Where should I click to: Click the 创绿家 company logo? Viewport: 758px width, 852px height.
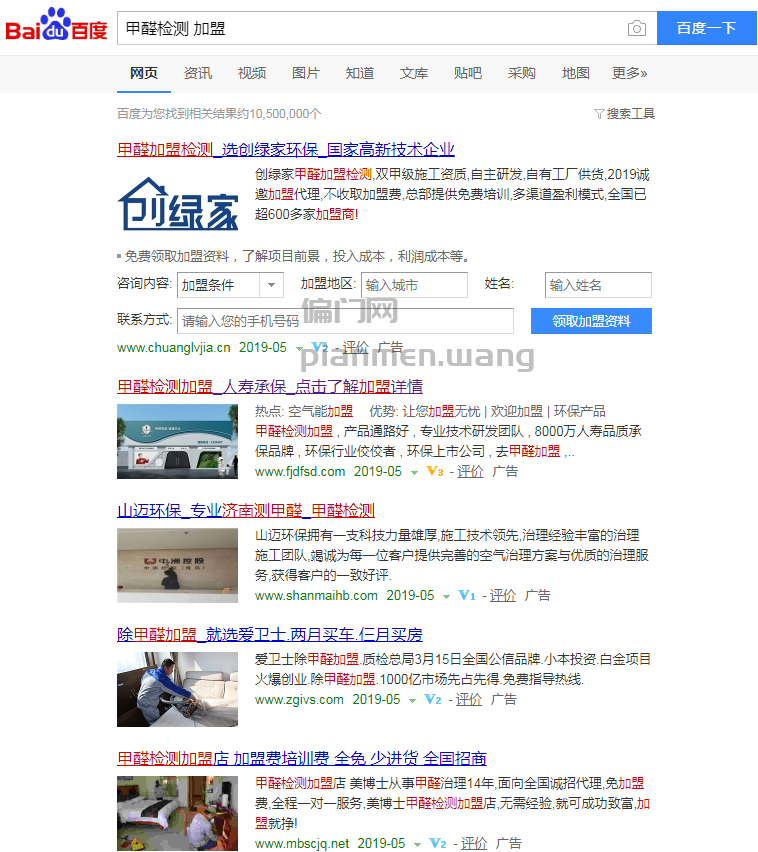(x=178, y=204)
